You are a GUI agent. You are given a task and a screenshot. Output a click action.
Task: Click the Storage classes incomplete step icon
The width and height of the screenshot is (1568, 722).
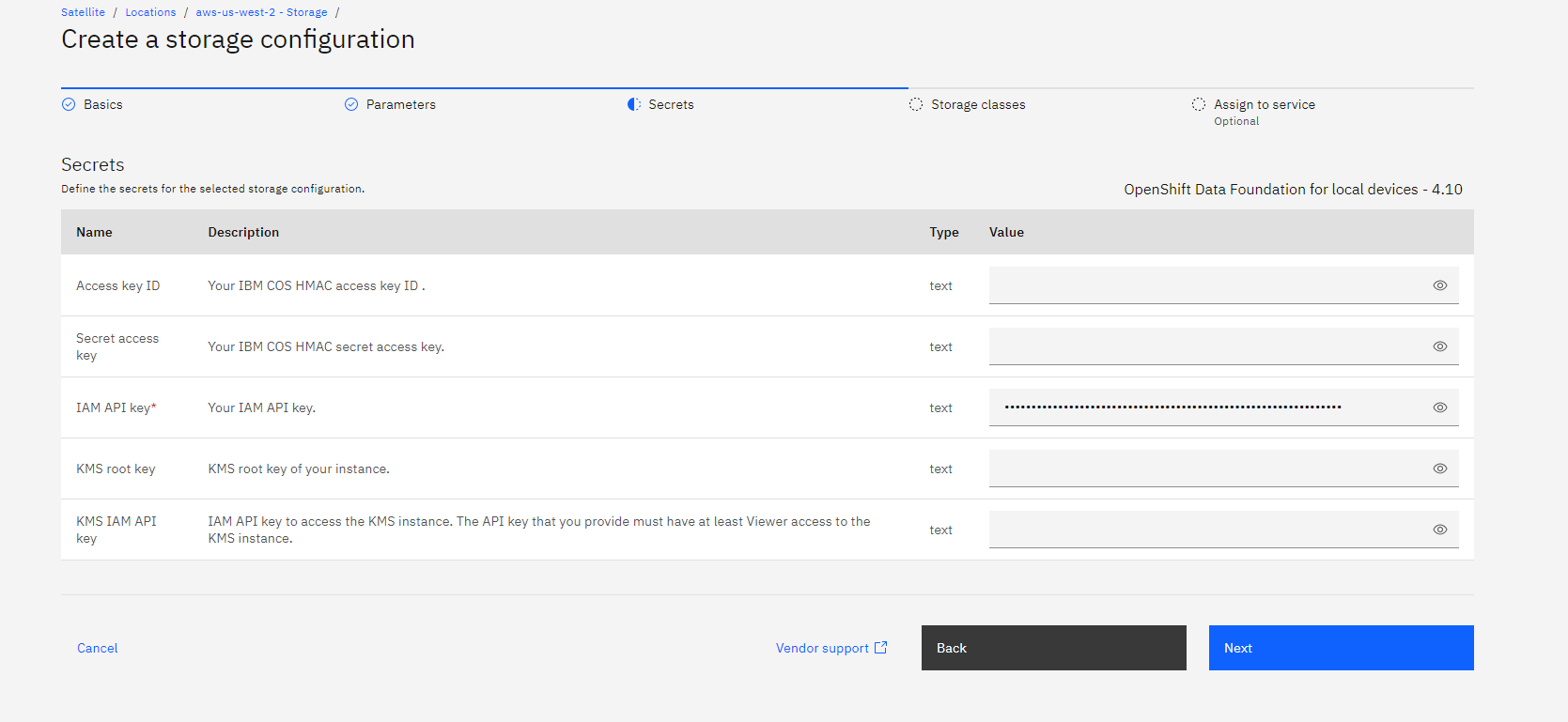[916, 104]
